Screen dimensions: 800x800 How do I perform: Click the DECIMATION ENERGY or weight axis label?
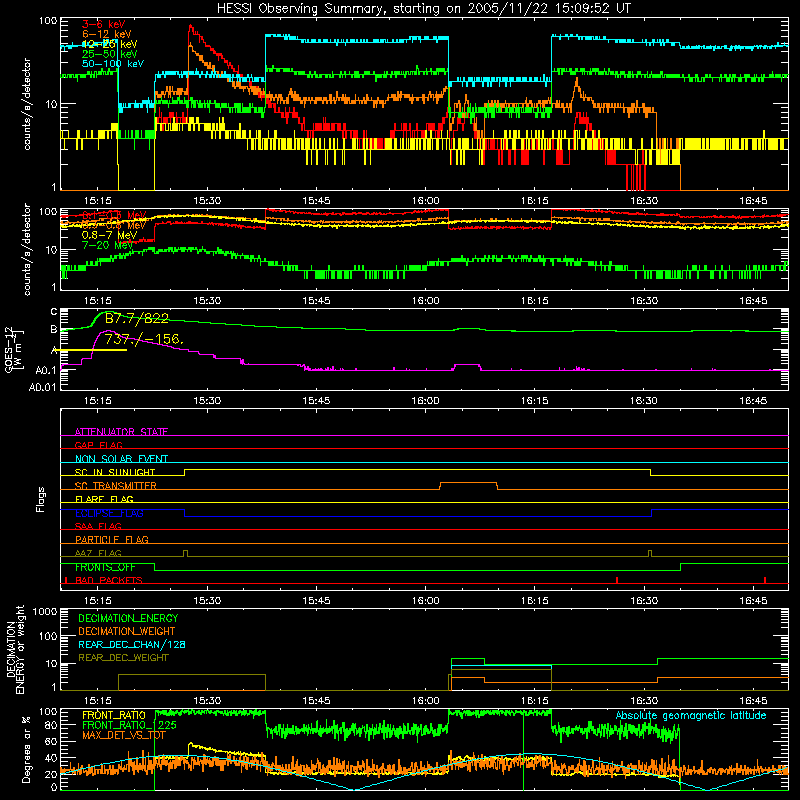click(x=15, y=649)
